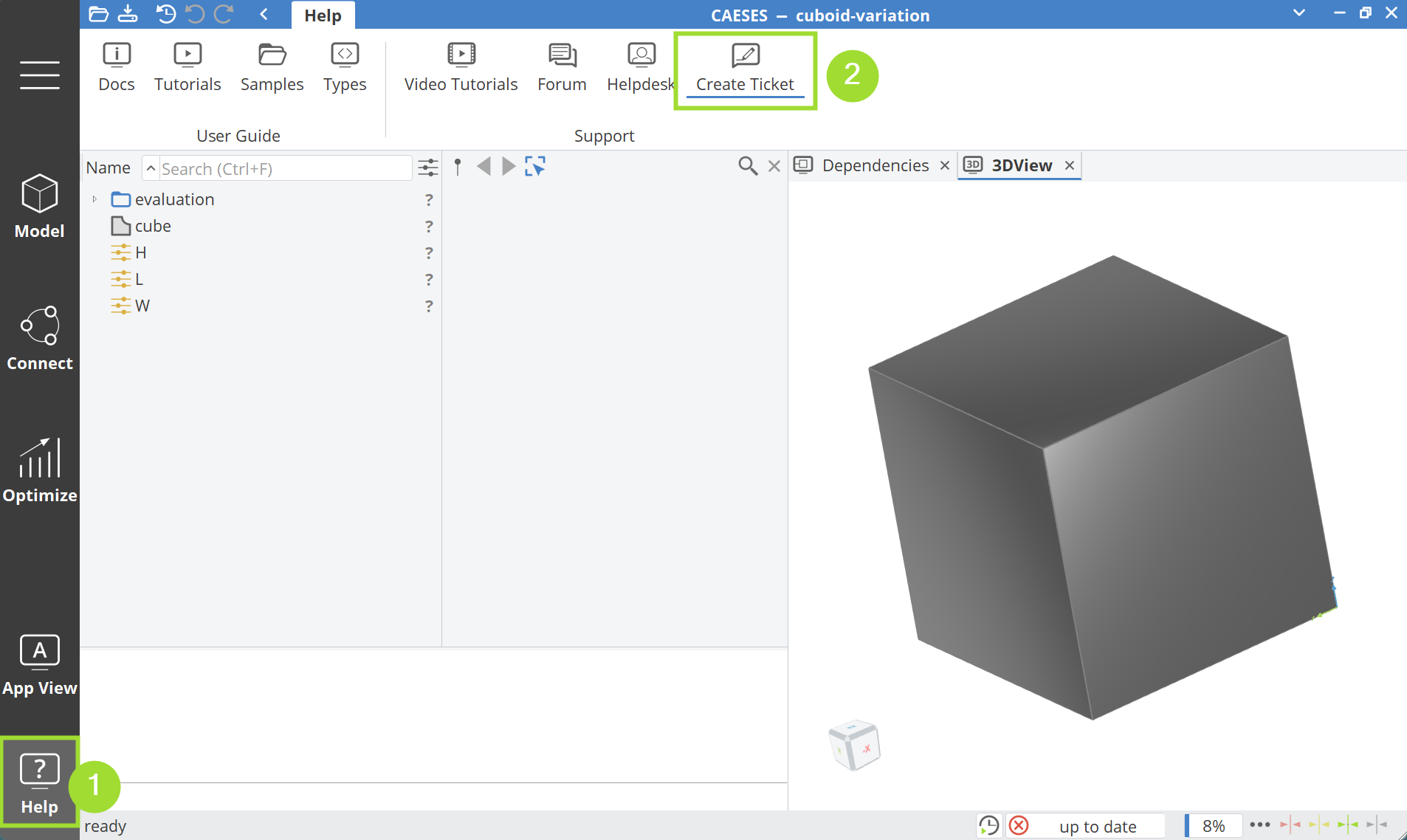Open the Forum support page
This screenshot has width=1407, height=840.
click(562, 67)
